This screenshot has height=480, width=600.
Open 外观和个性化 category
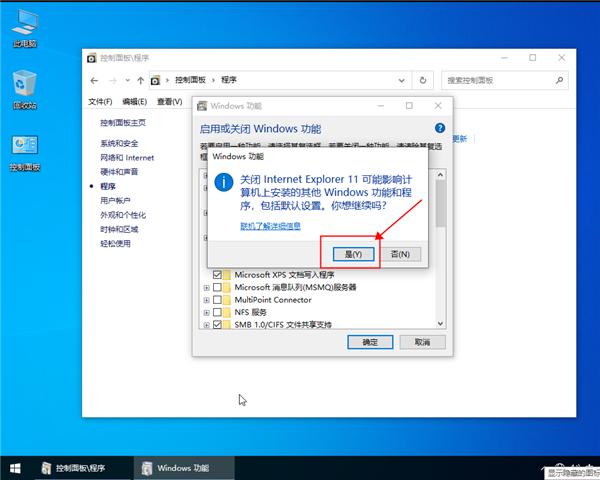(x=123, y=215)
